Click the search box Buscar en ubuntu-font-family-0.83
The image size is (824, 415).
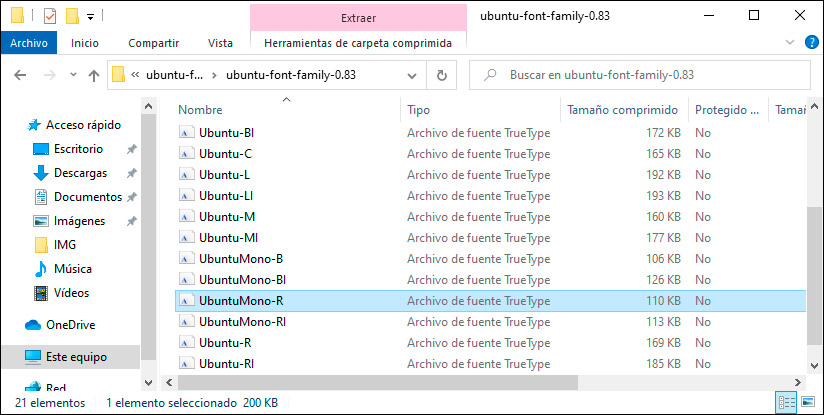(x=640, y=75)
